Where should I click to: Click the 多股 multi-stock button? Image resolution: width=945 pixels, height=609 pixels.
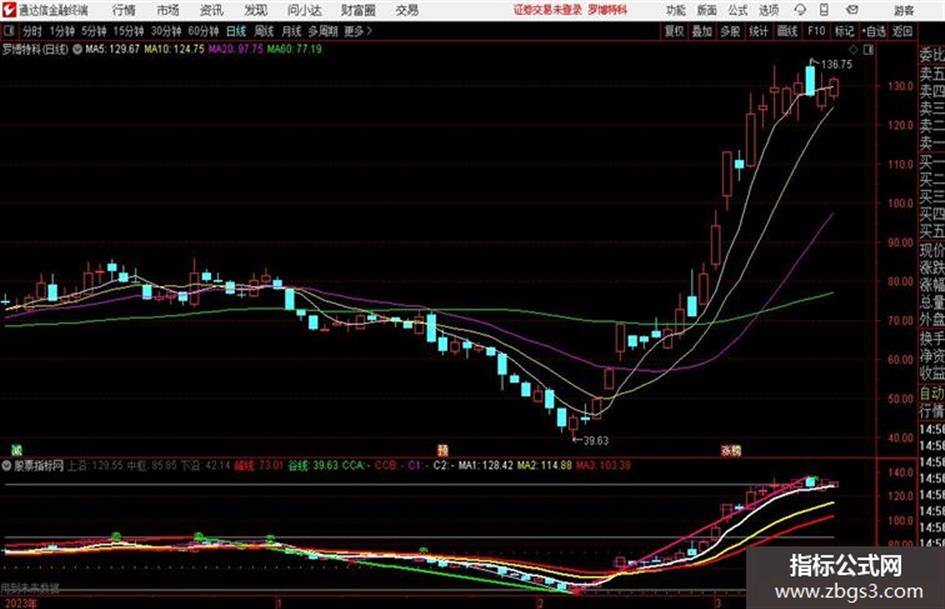(730, 31)
